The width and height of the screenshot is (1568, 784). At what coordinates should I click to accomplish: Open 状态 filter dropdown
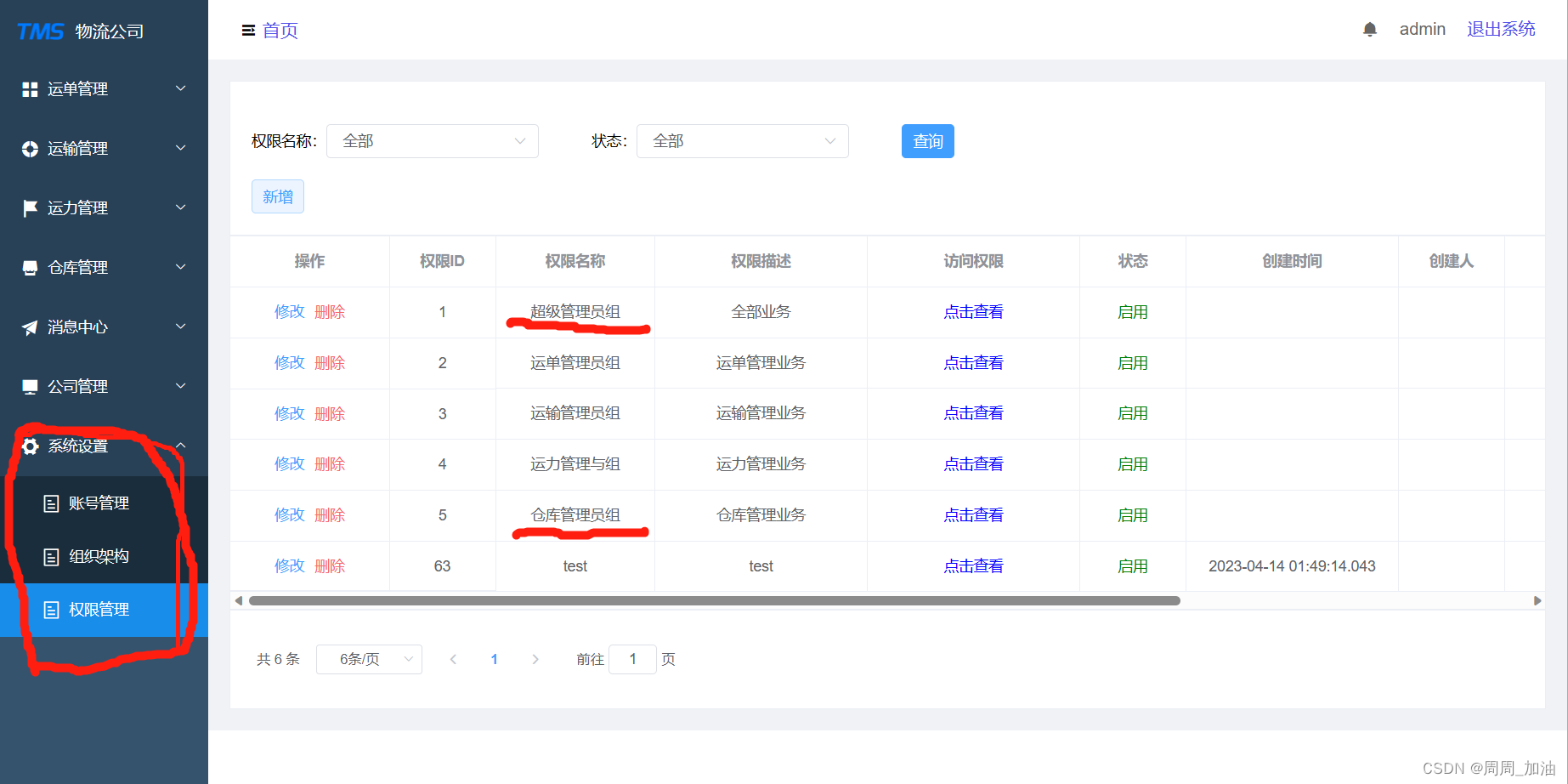click(x=743, y=141)
